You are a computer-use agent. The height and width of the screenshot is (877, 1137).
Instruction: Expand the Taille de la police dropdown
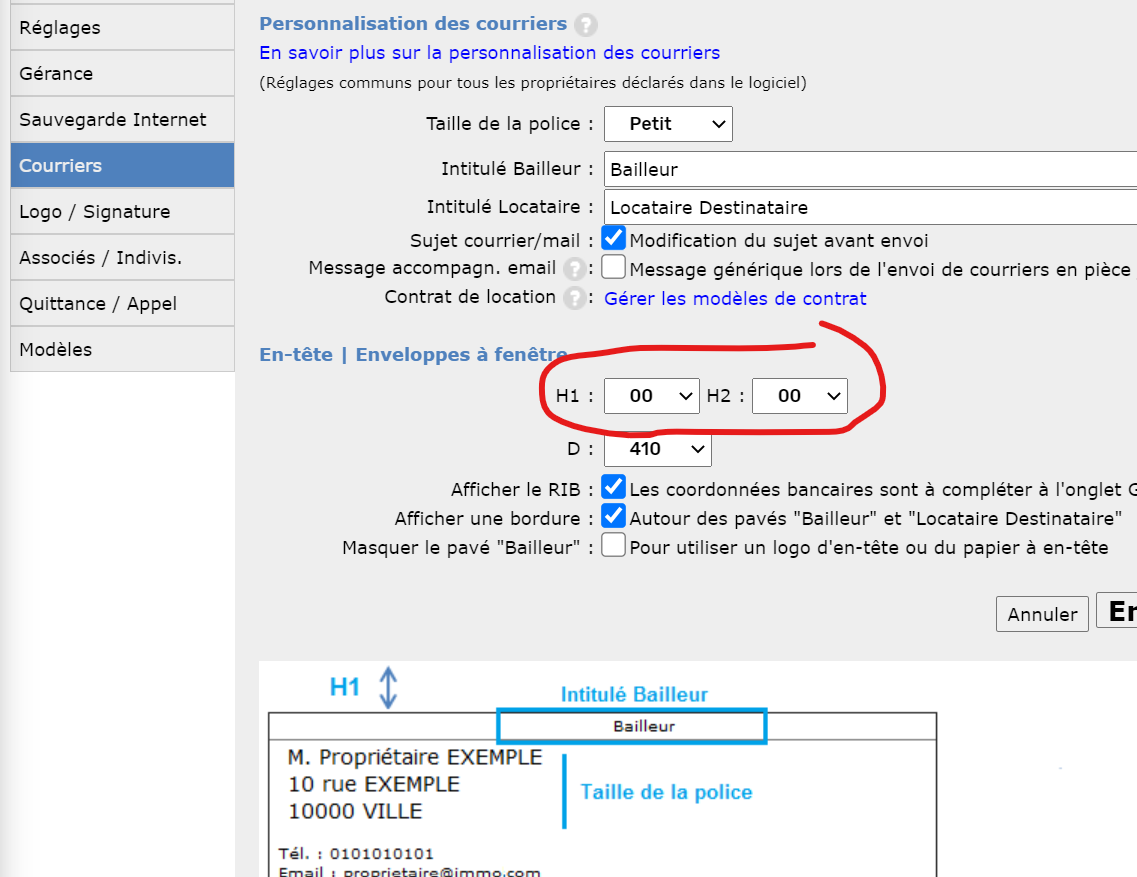pos(668,124)
